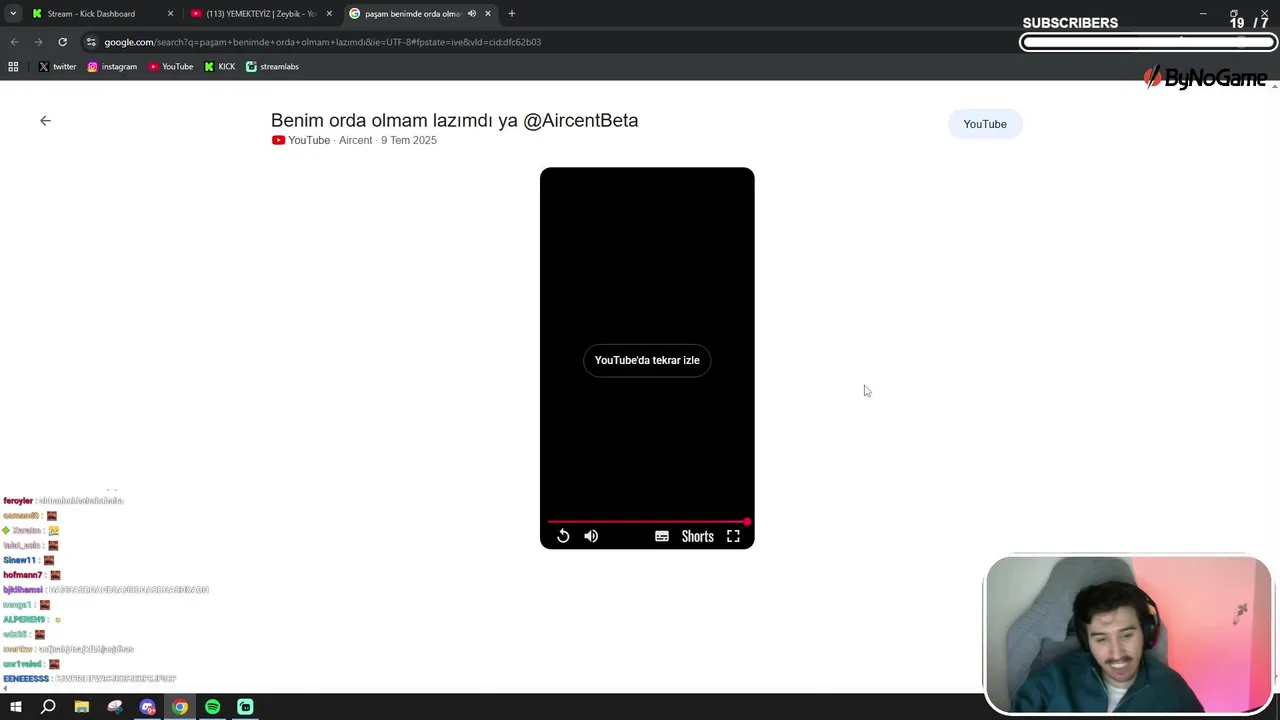The width and height of the screenshot is (1280, 720).
Task: Open the apps grid in bookmarks bar
Action: [x=13, y=67]
